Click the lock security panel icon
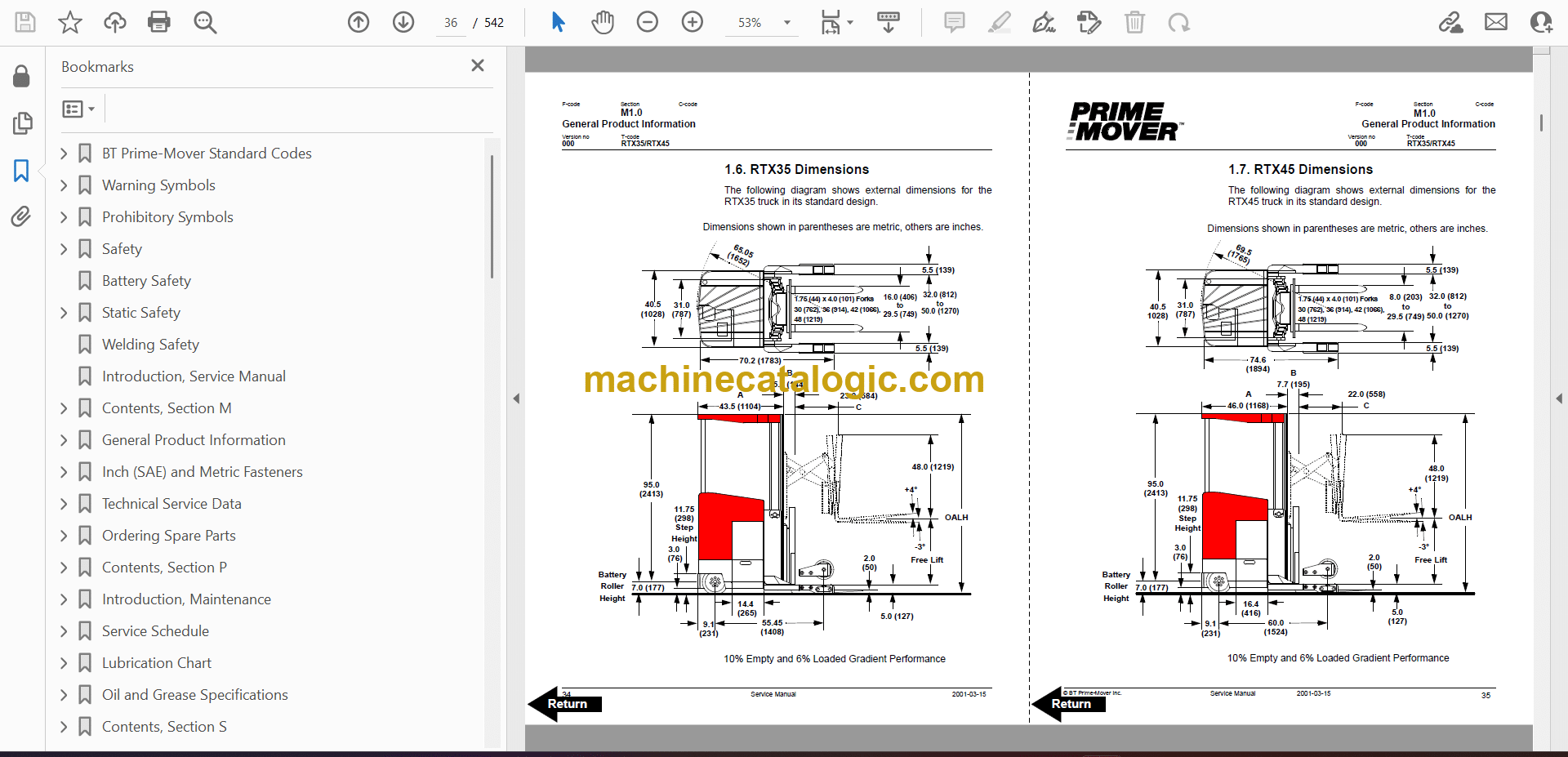Viewport: 1568px width, 757px height. 22,77
